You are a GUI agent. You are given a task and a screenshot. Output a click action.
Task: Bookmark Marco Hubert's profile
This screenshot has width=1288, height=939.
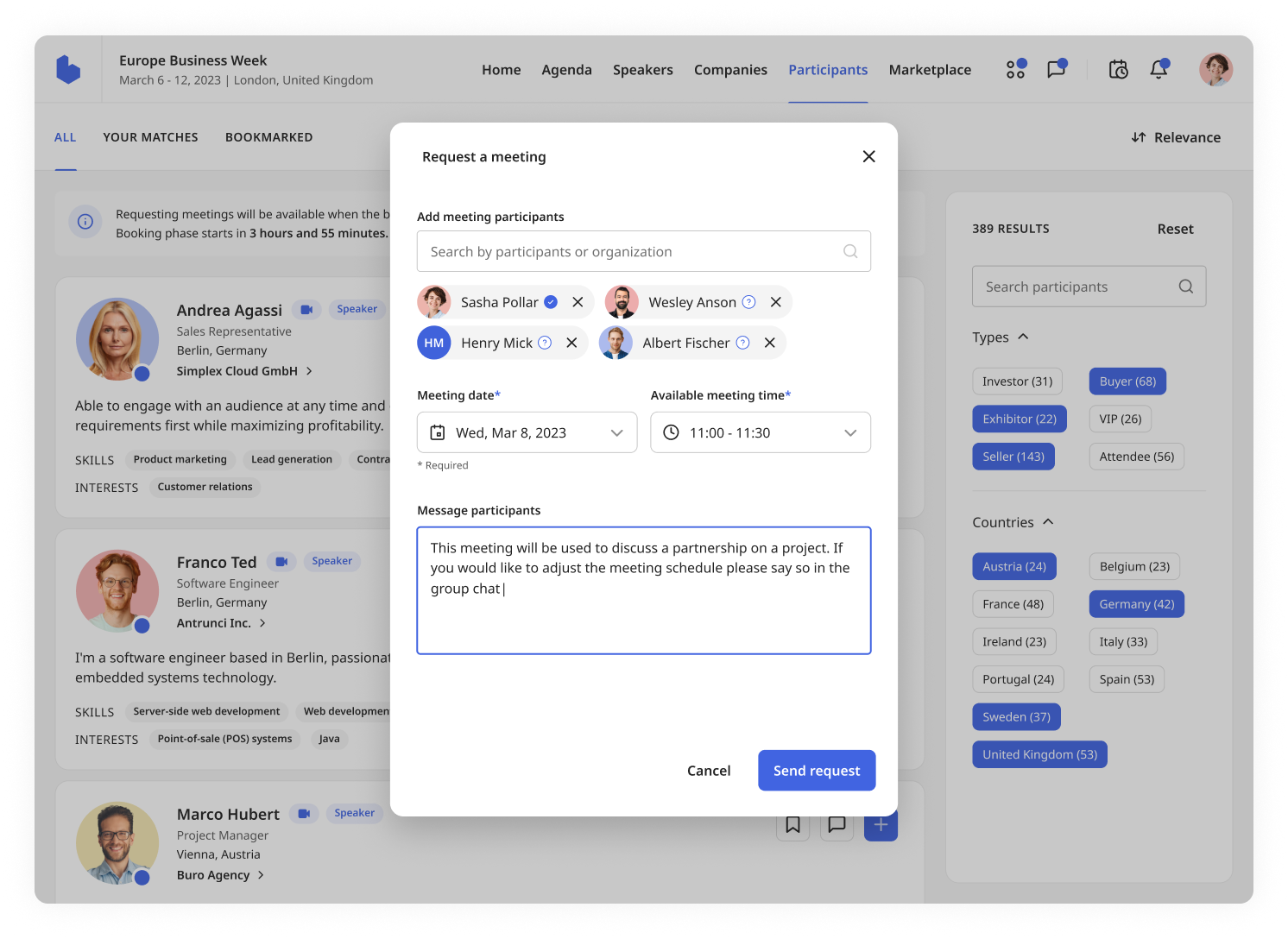point(792,825)
